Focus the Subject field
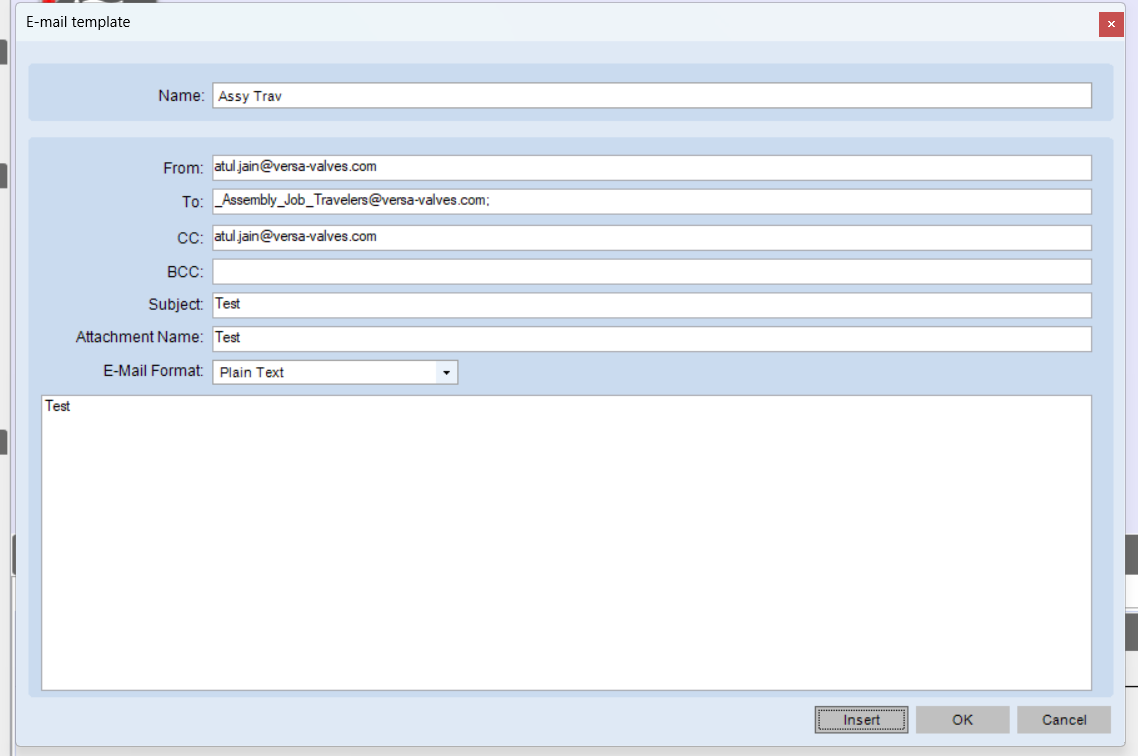The width and height of the screenshot is (1138, 756). pyautogui.click(x=652, y=305)
